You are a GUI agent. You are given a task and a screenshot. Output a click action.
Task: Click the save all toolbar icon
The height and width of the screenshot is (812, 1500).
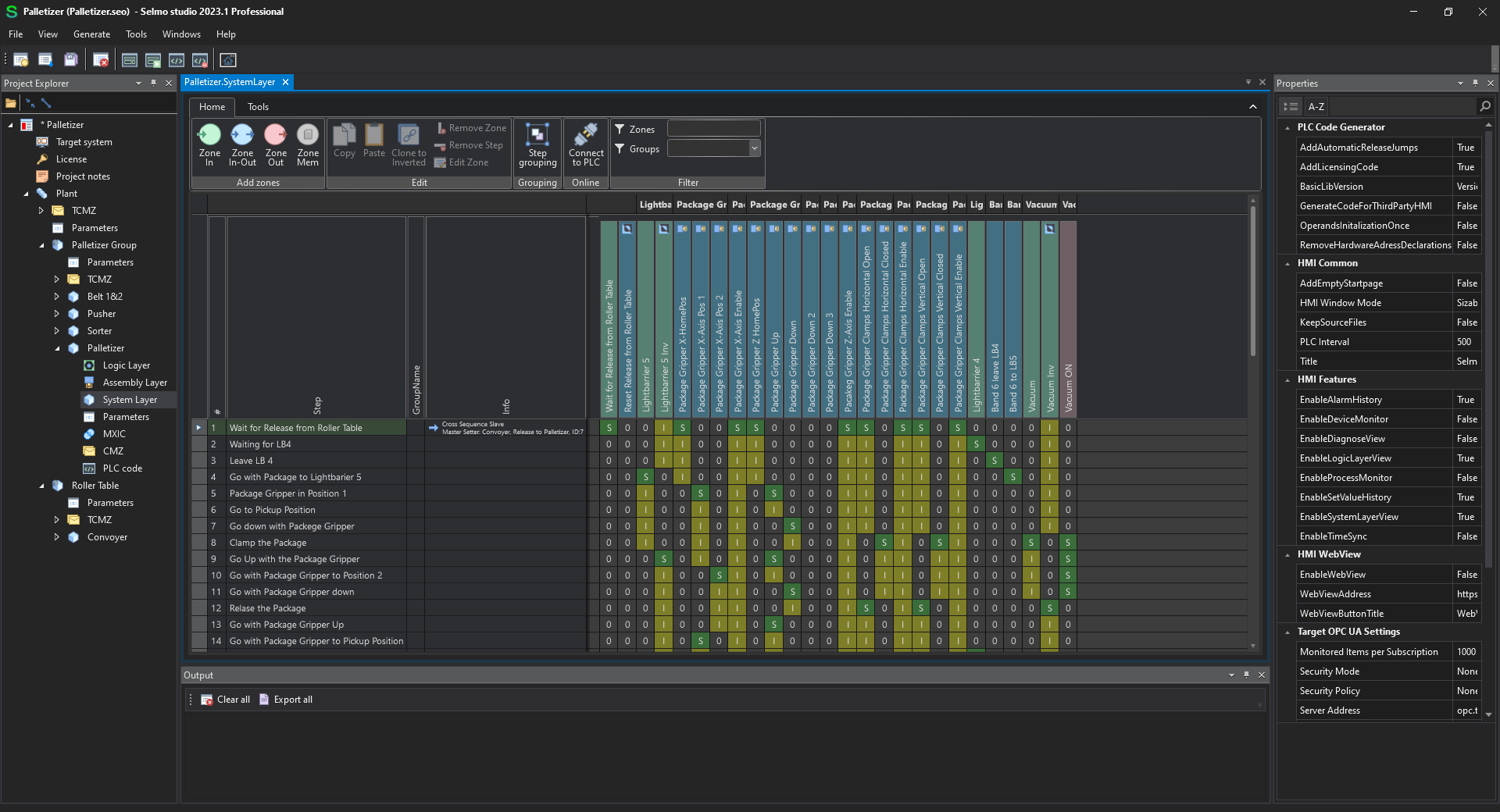tap(70, 60)
